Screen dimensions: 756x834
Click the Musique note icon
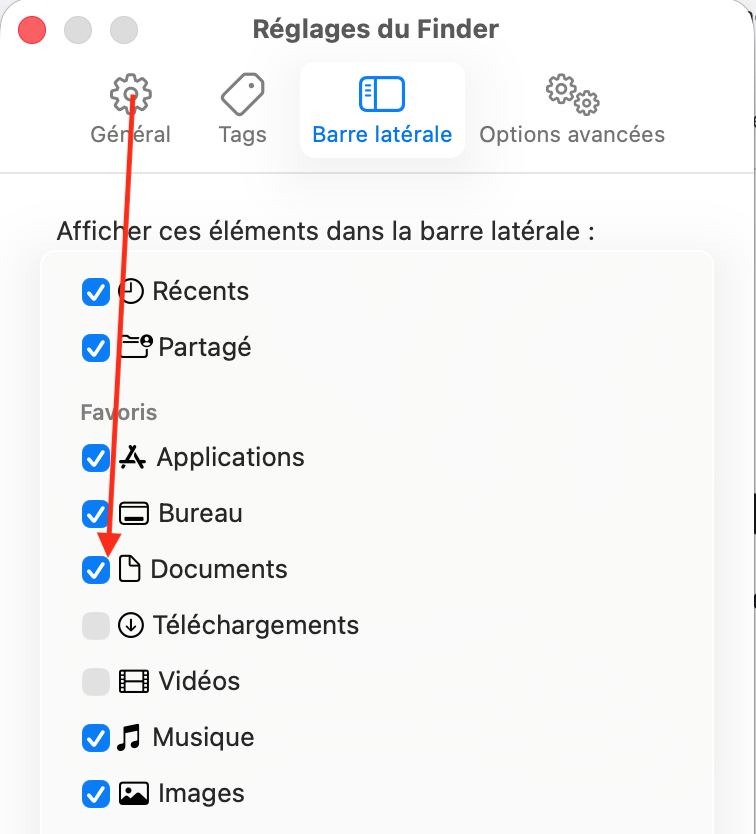point(129,738)
